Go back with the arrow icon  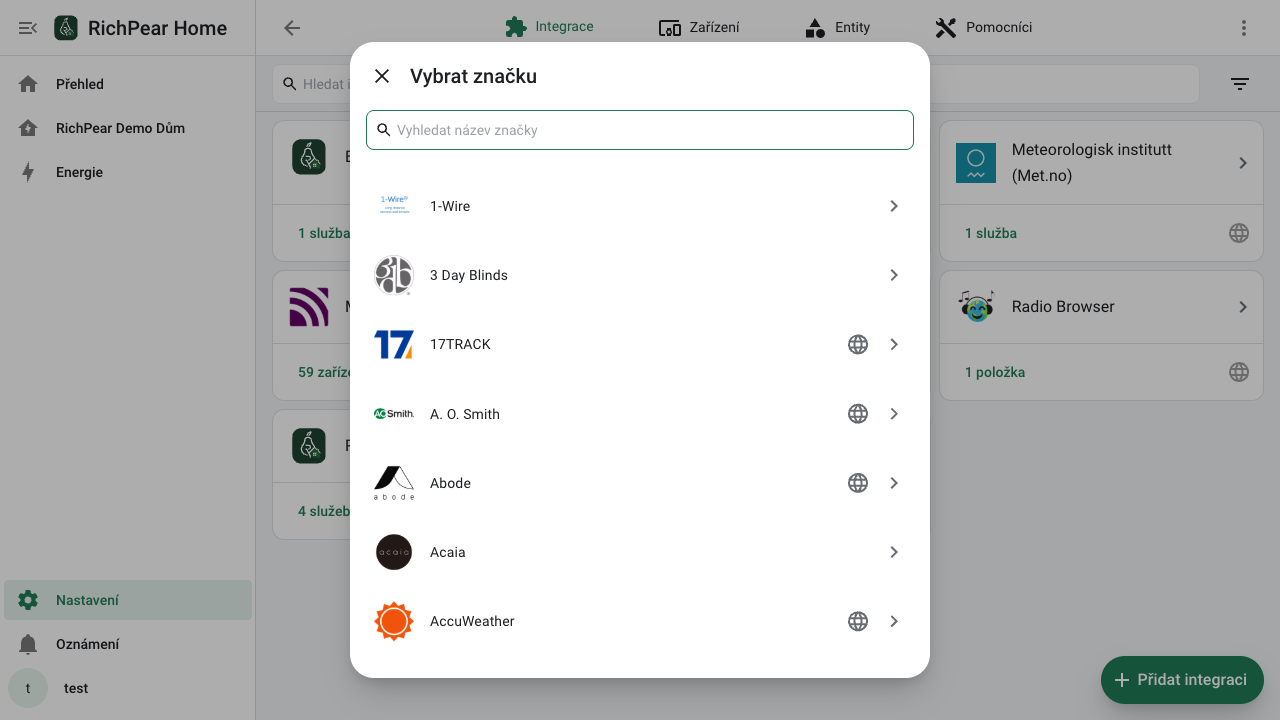coord(292,28)
